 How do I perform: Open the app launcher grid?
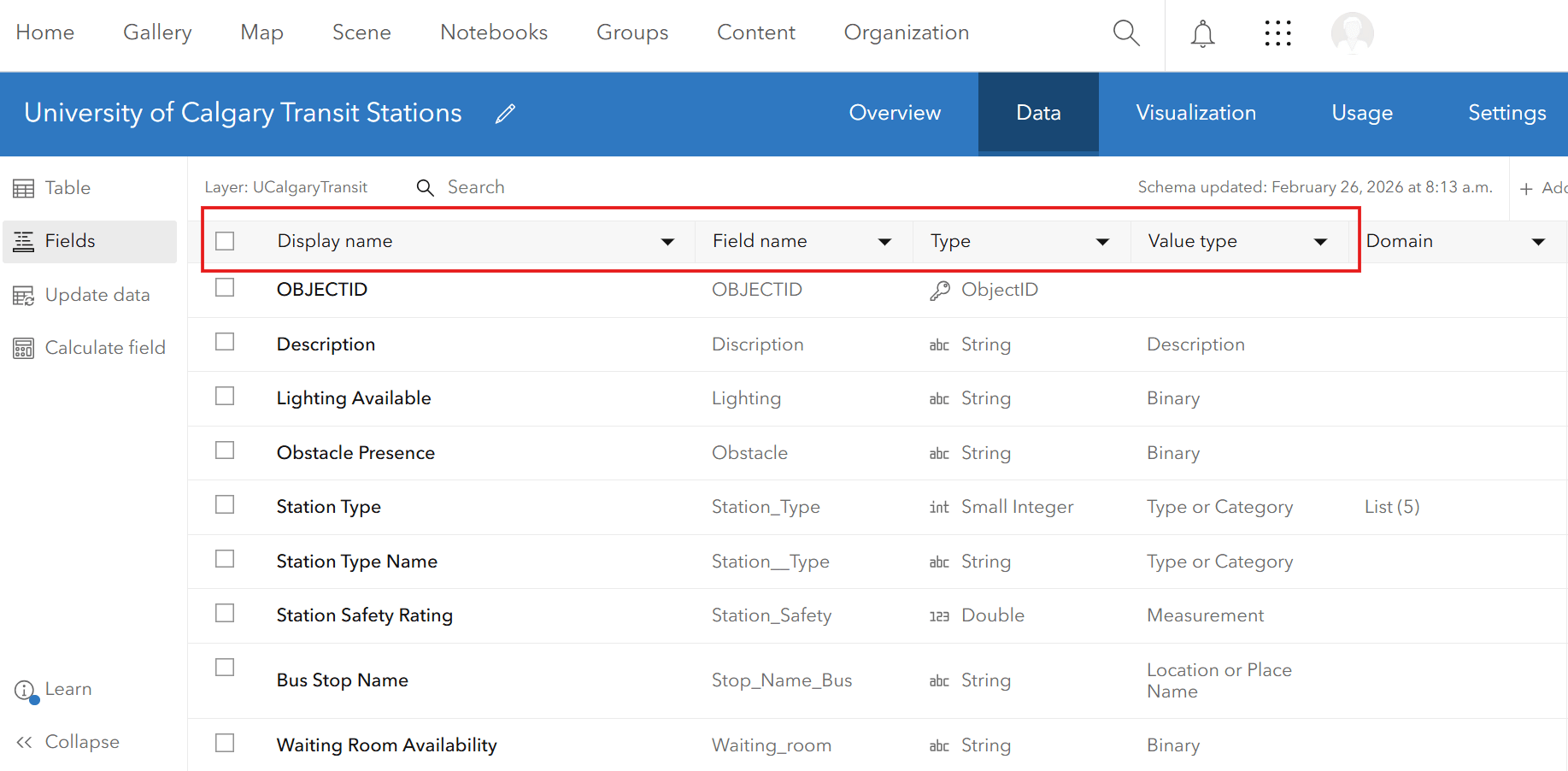pos(1277,33)
